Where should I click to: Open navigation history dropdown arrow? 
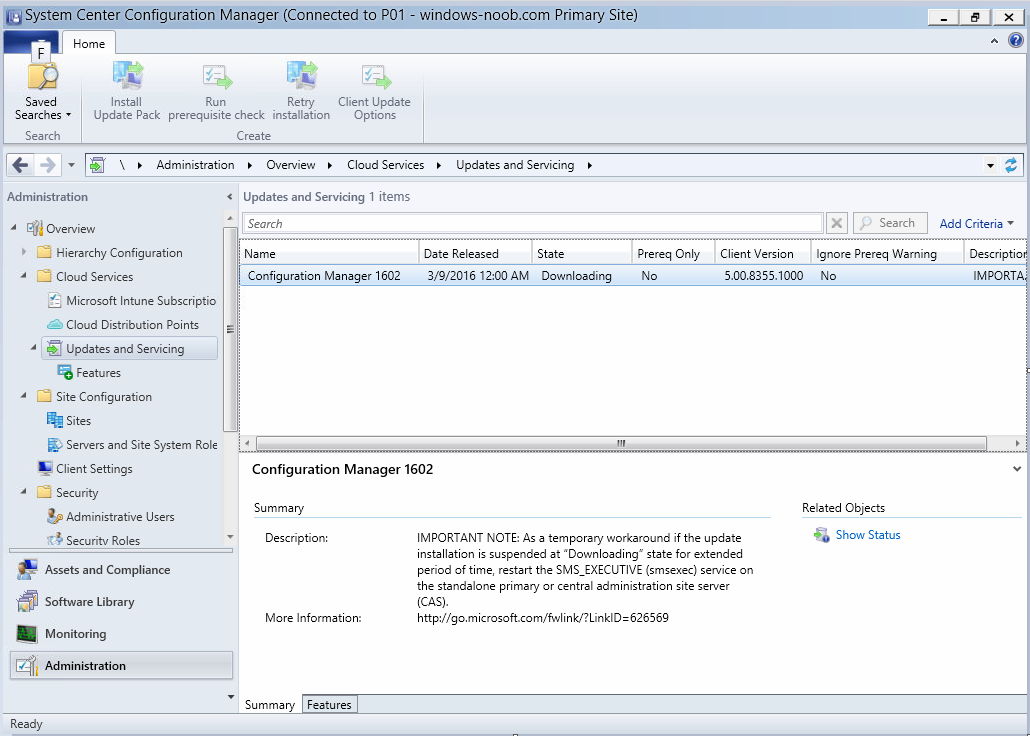coord(72,165)
